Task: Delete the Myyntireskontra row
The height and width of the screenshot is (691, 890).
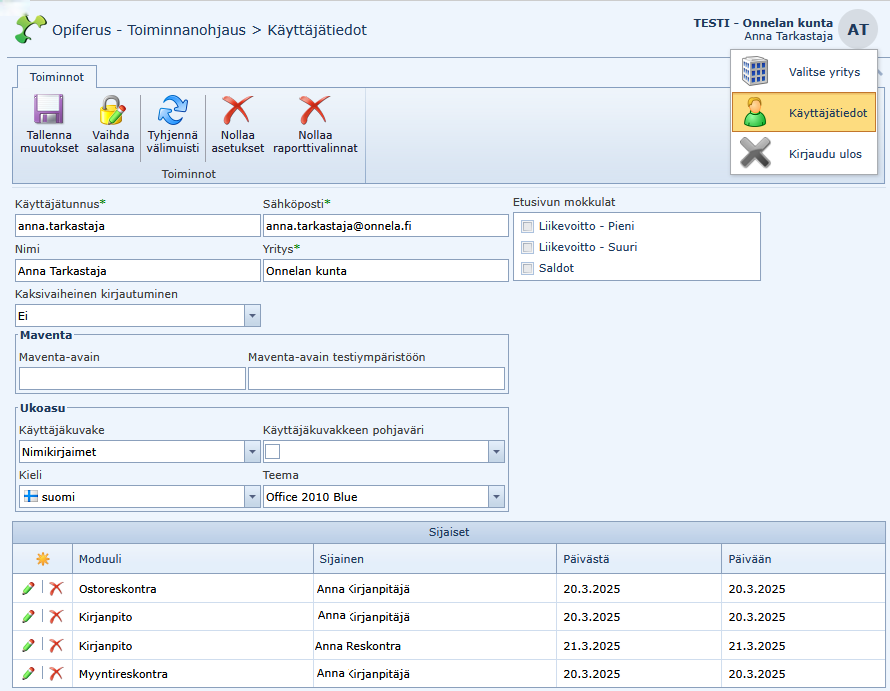Action: [x=56, y=673]
